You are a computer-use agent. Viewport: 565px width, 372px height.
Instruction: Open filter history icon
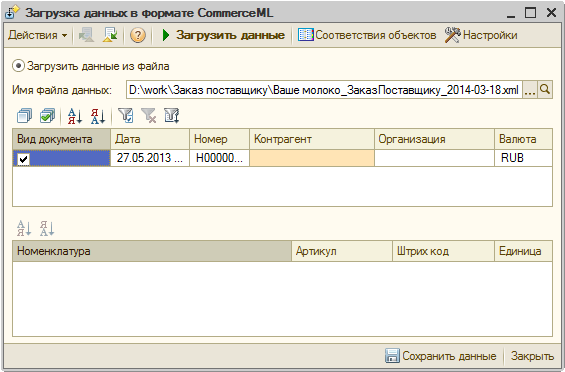click(x=172, y=116)
